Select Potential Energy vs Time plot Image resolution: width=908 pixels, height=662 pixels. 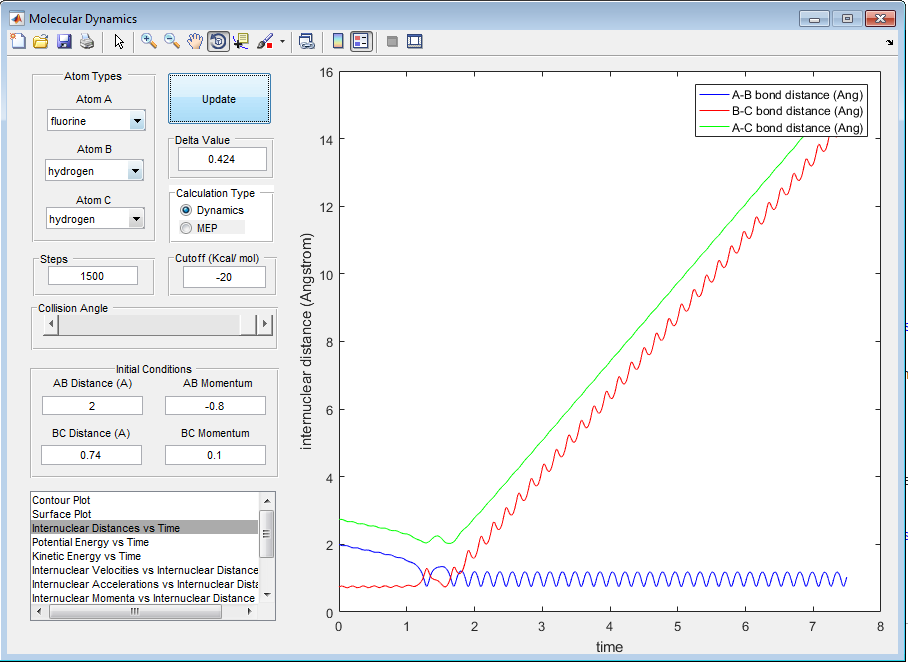[90, 542]
